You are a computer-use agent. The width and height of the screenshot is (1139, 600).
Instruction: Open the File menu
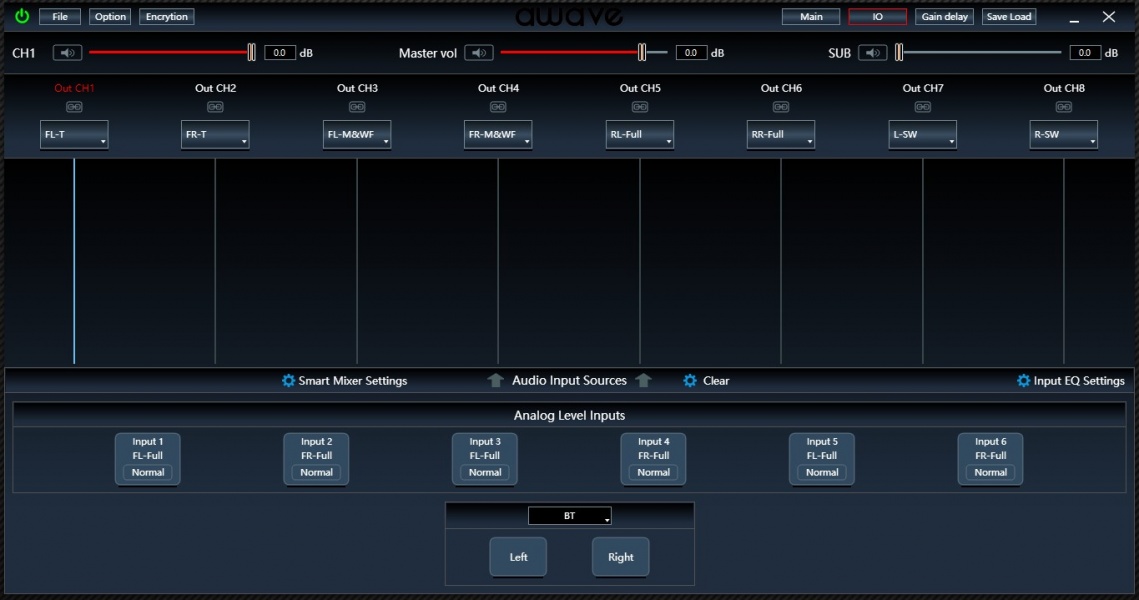pyautogui.click(x=60, y=17)
